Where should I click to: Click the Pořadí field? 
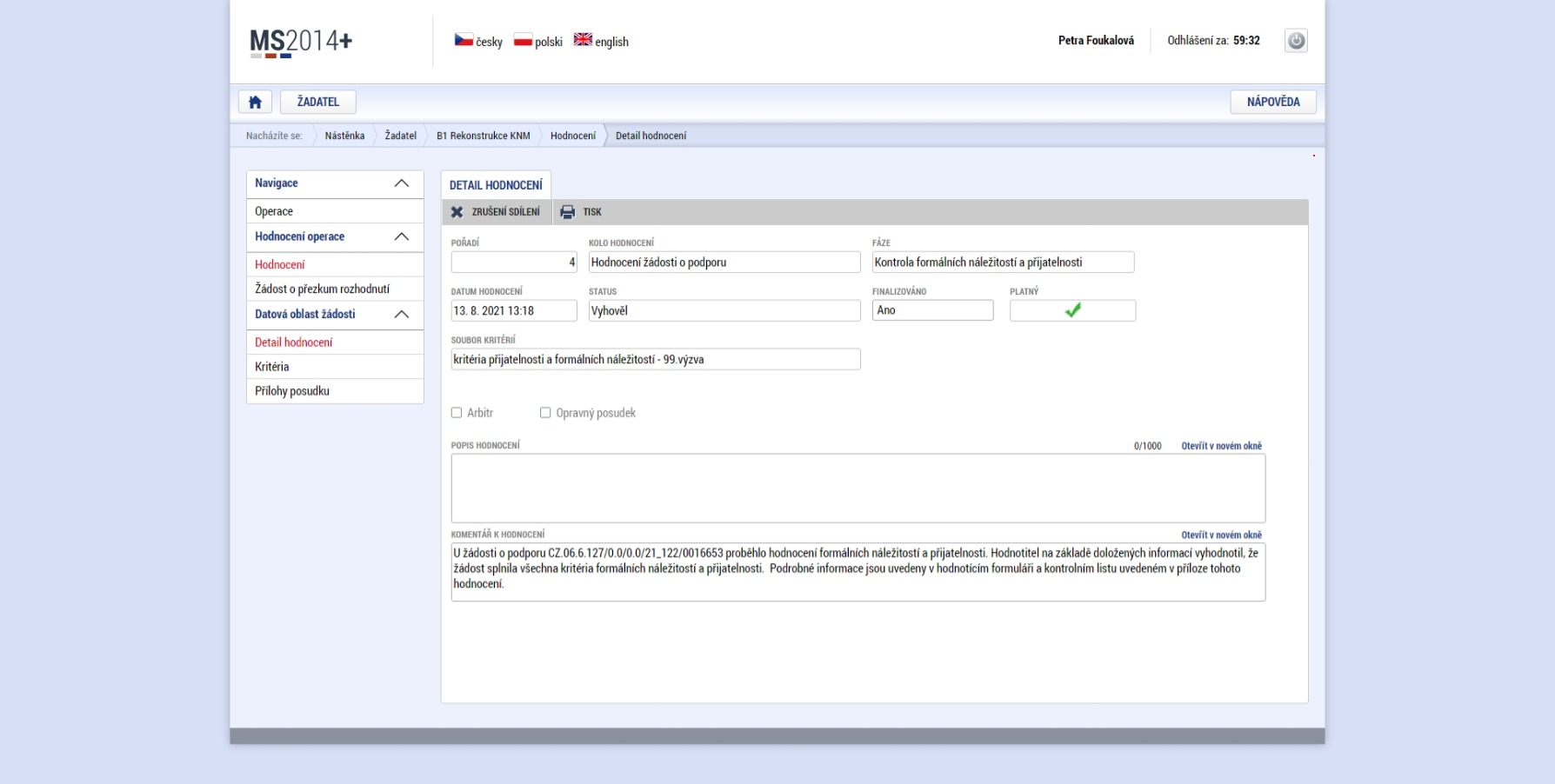click(x=514, y=262)
